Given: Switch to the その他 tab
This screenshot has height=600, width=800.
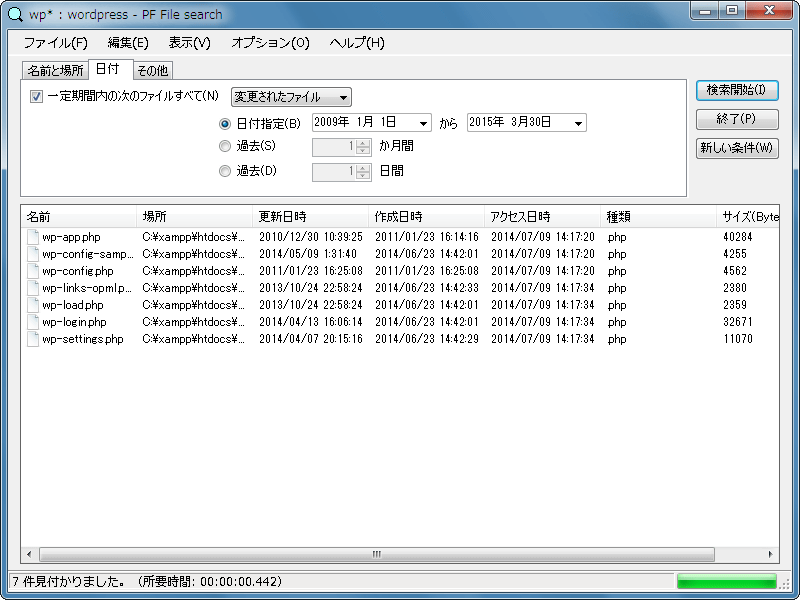Looking at the screenshot, I should (153, 70).
